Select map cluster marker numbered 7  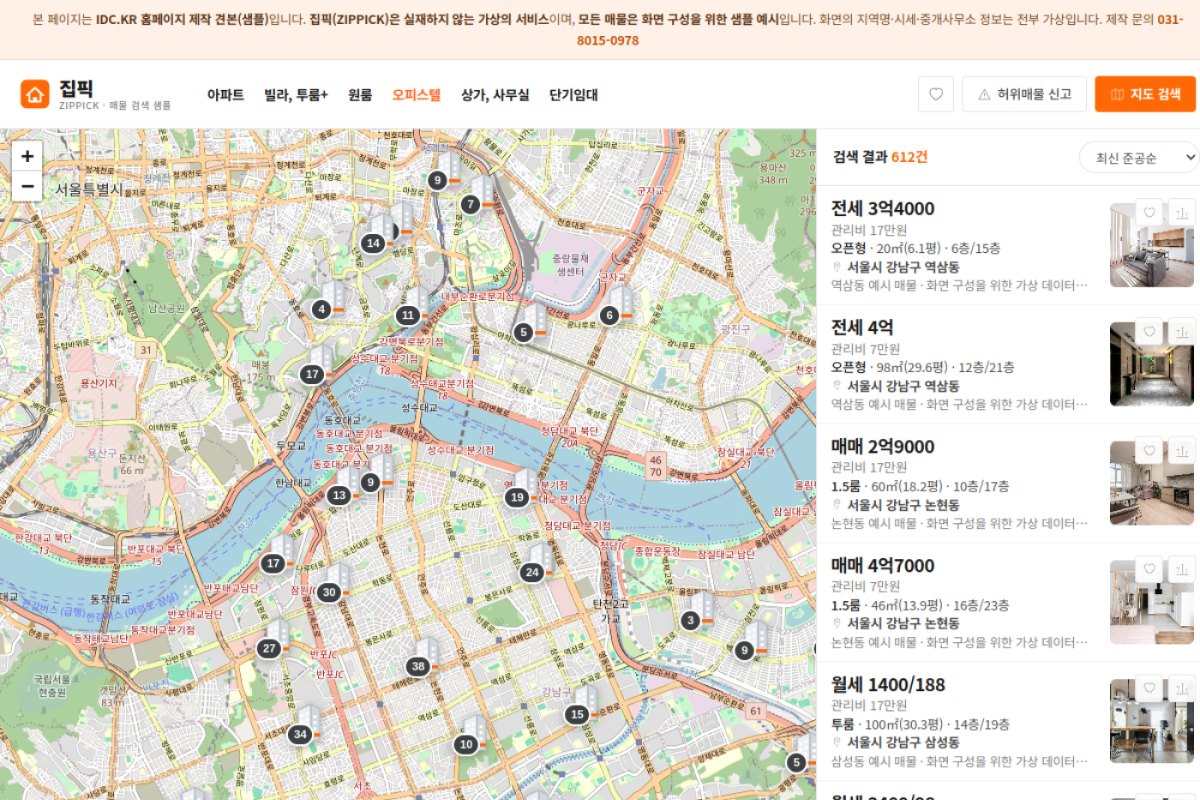pyautogui.click(x=471, y=204)
